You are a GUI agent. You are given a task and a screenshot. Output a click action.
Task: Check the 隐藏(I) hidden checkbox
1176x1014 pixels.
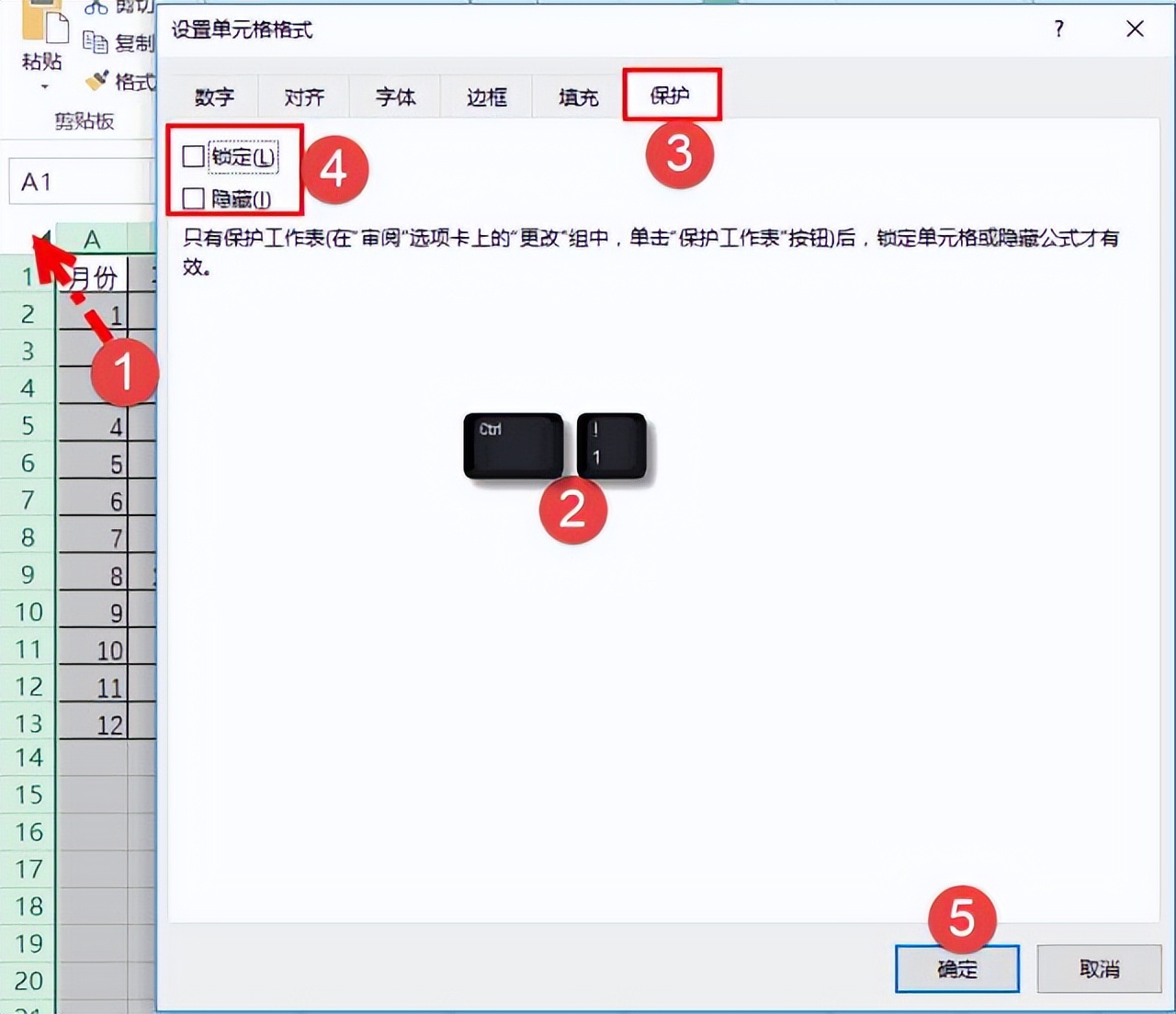(x=193, y=197)
